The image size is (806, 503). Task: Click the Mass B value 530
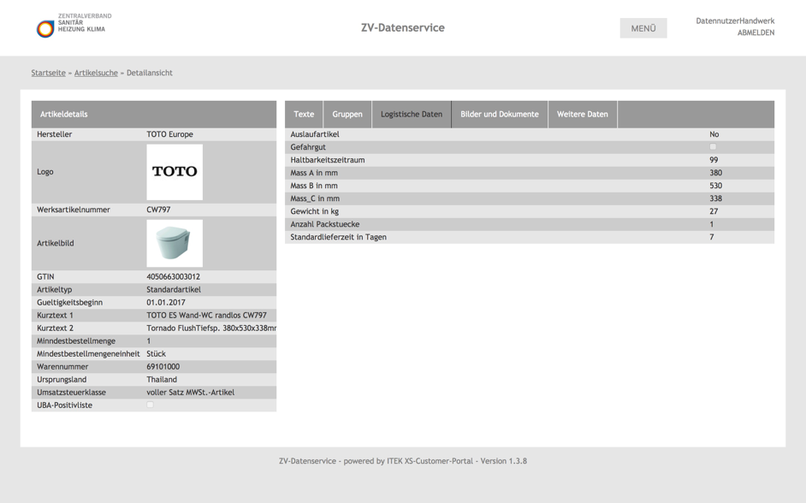(716, 185)
